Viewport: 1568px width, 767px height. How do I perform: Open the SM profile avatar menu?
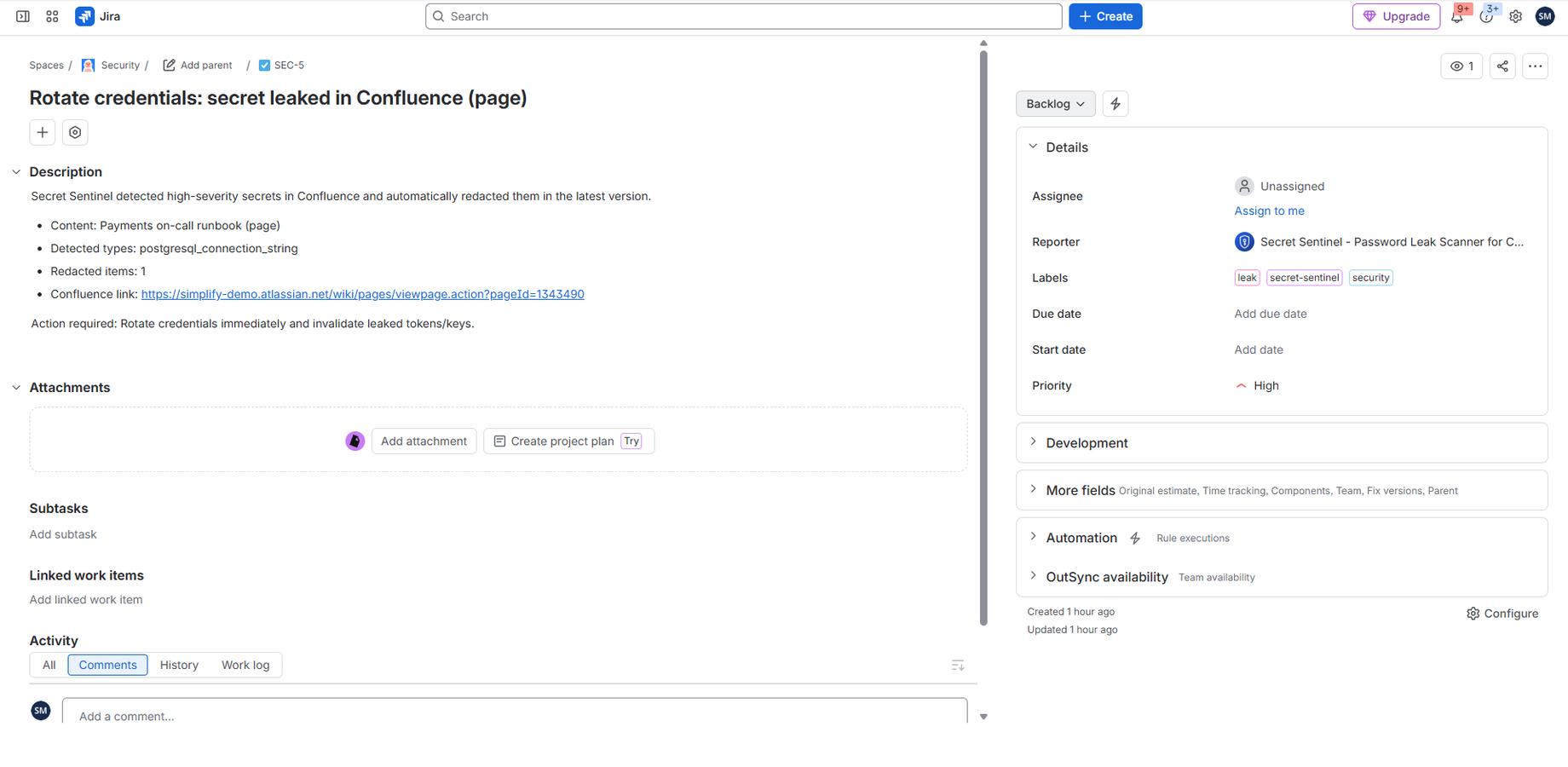[1545, 16]
